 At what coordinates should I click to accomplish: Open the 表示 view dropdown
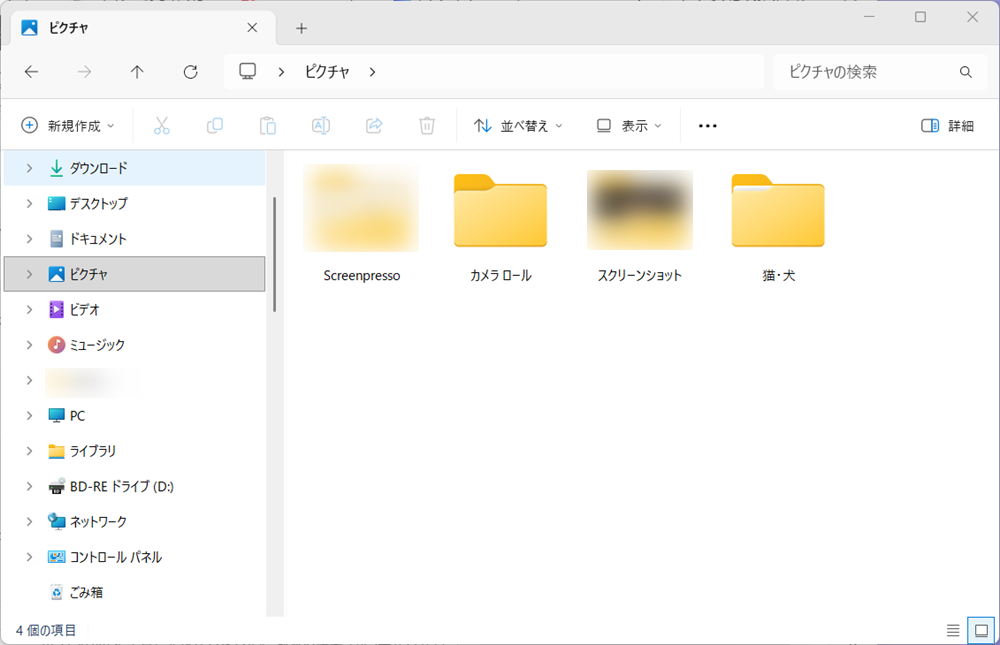point(629,125)
